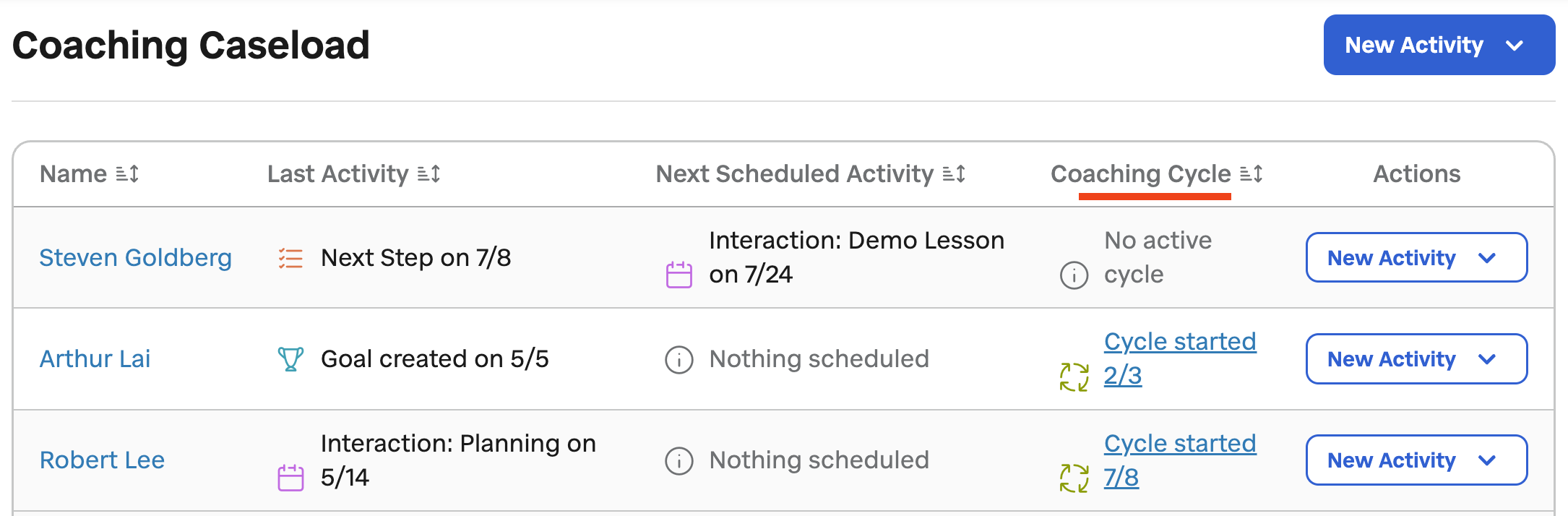The height and width of the screenshot is (516, 1568).
Task: Expand New Activity menu for Steven Goldberg
Action: (x=1416, y=257)
